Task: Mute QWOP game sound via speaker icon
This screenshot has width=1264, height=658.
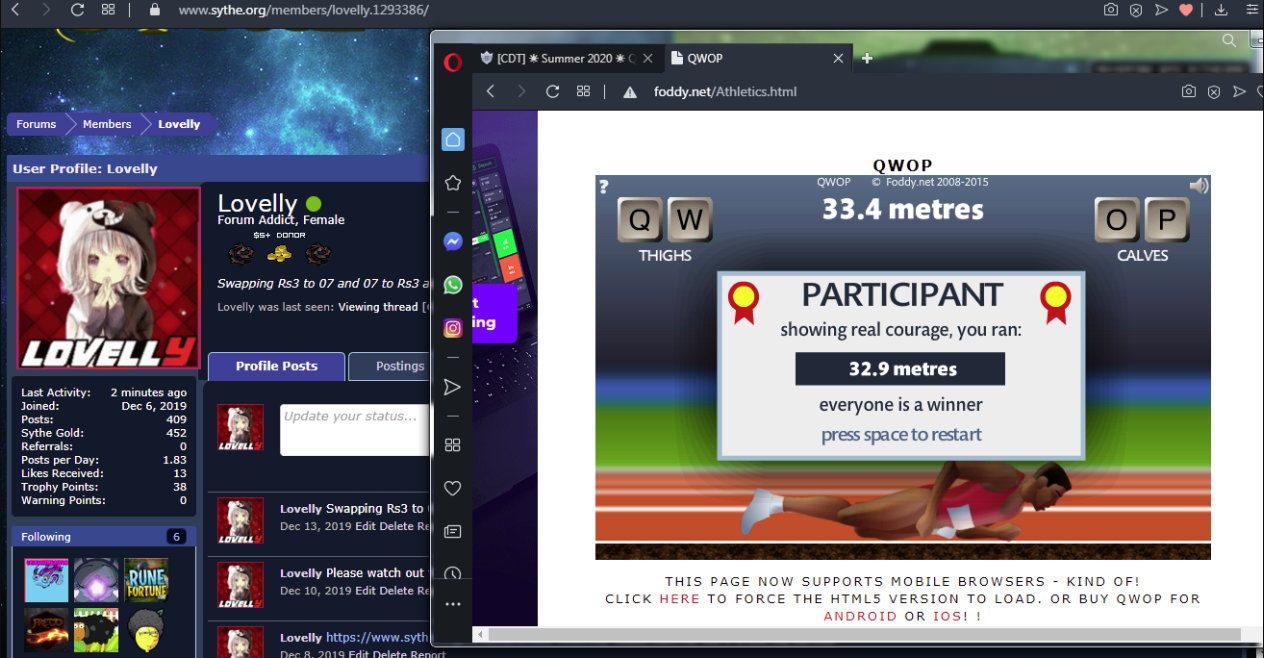Action: 1198,185
